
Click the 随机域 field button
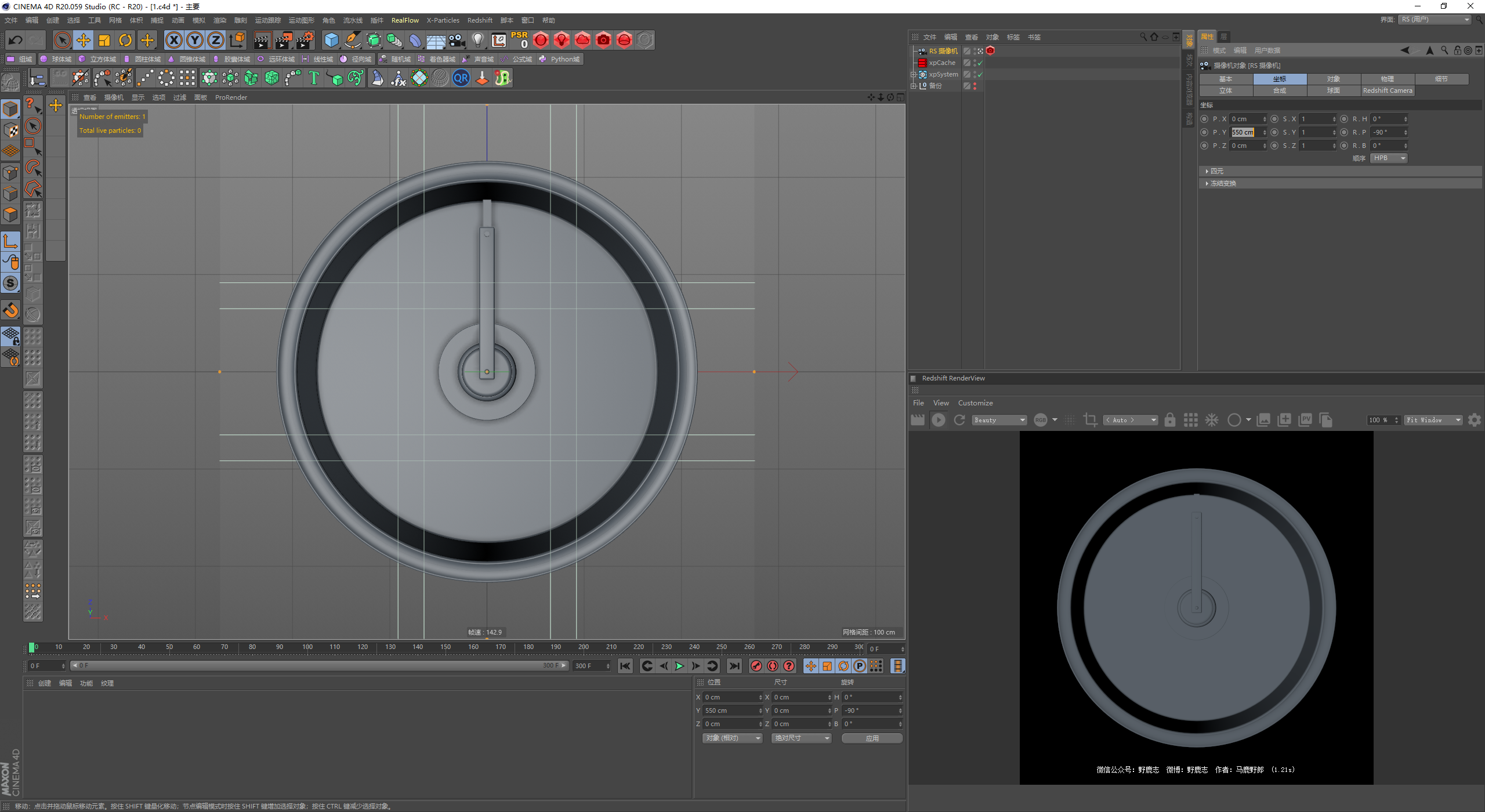pyautogui.click(x=395, y=59)
